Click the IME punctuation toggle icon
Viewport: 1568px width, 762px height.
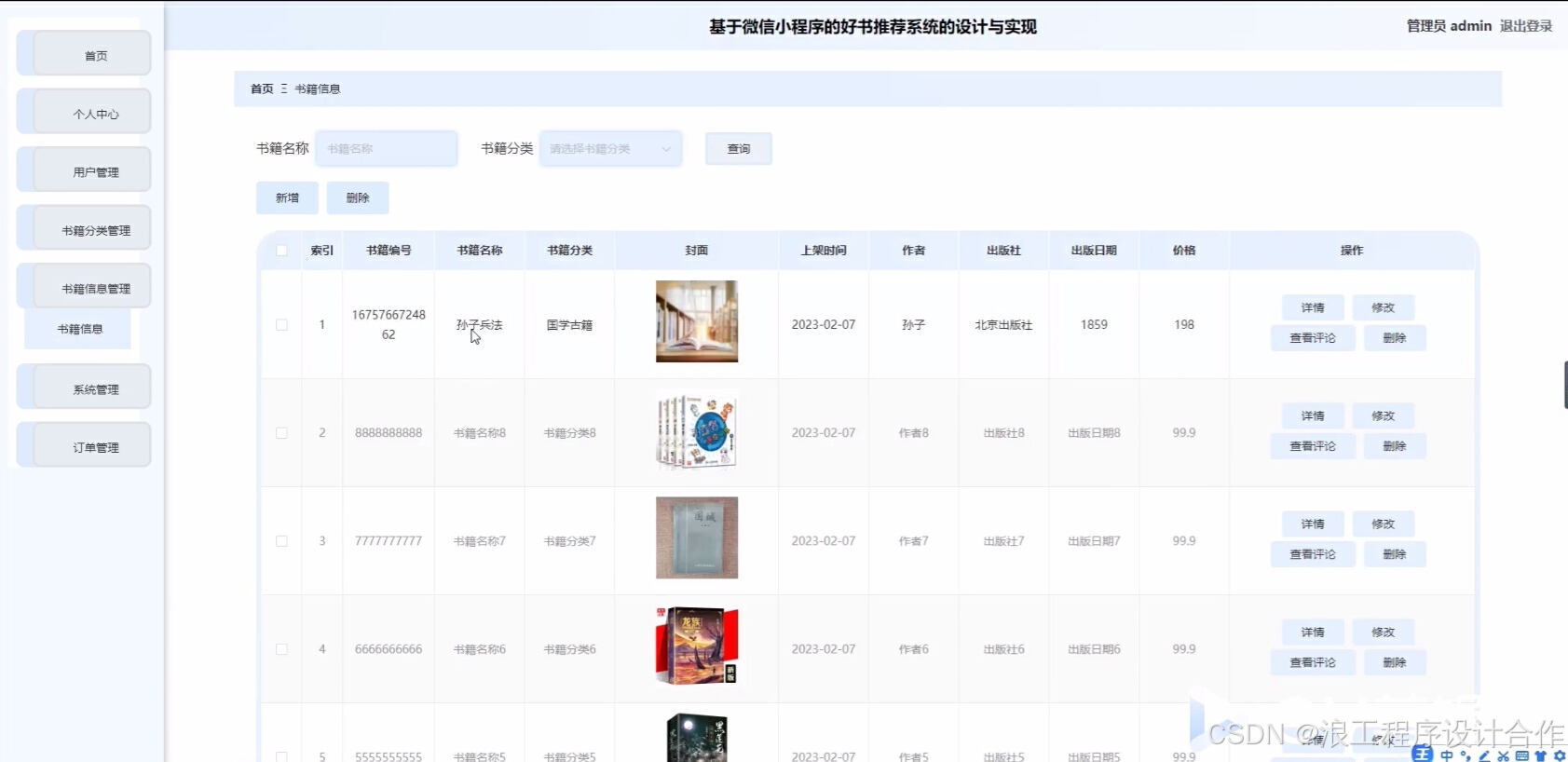tap(1466, 755)
